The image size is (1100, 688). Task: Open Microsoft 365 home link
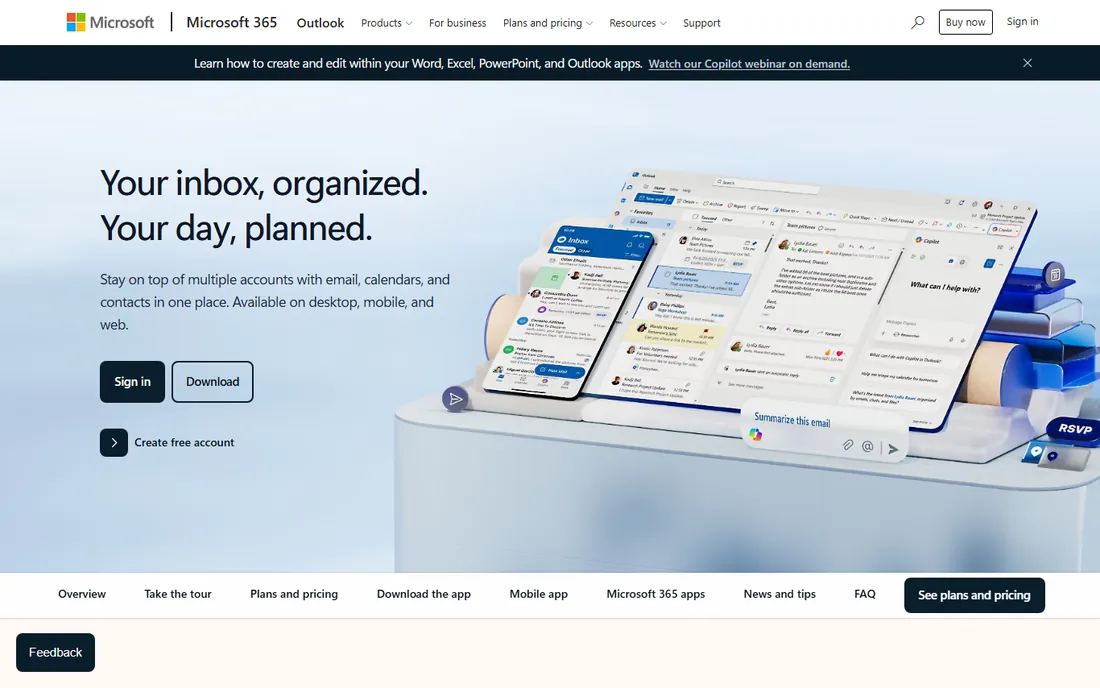232,22
